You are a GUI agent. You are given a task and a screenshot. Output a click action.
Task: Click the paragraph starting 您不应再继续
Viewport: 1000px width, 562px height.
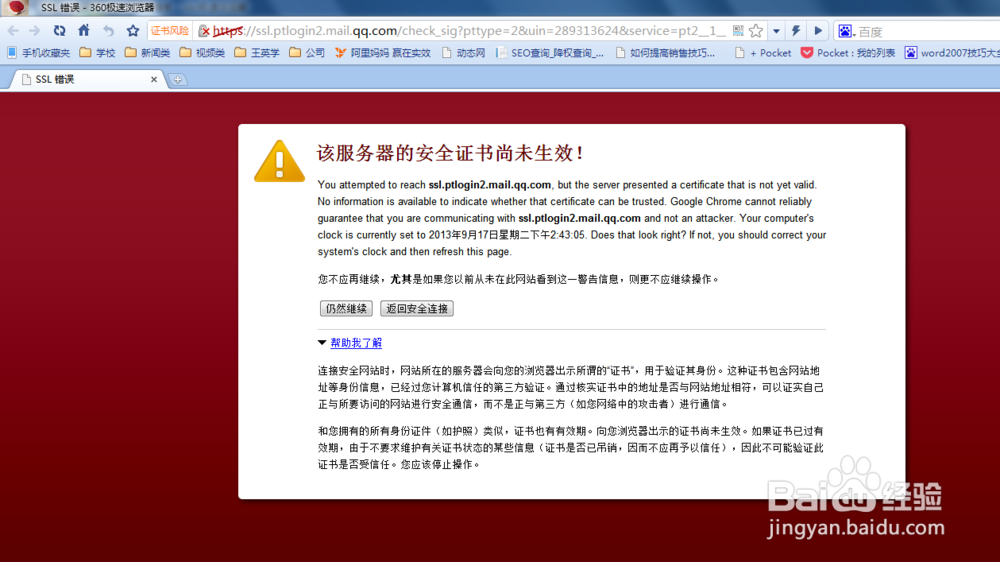(x=518, y=279)
